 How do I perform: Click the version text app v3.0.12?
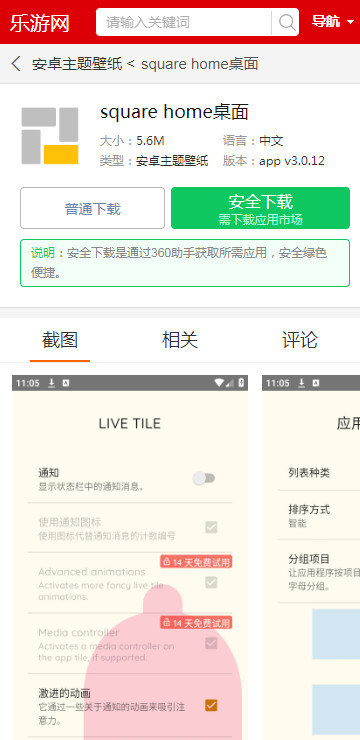point(292,161)
